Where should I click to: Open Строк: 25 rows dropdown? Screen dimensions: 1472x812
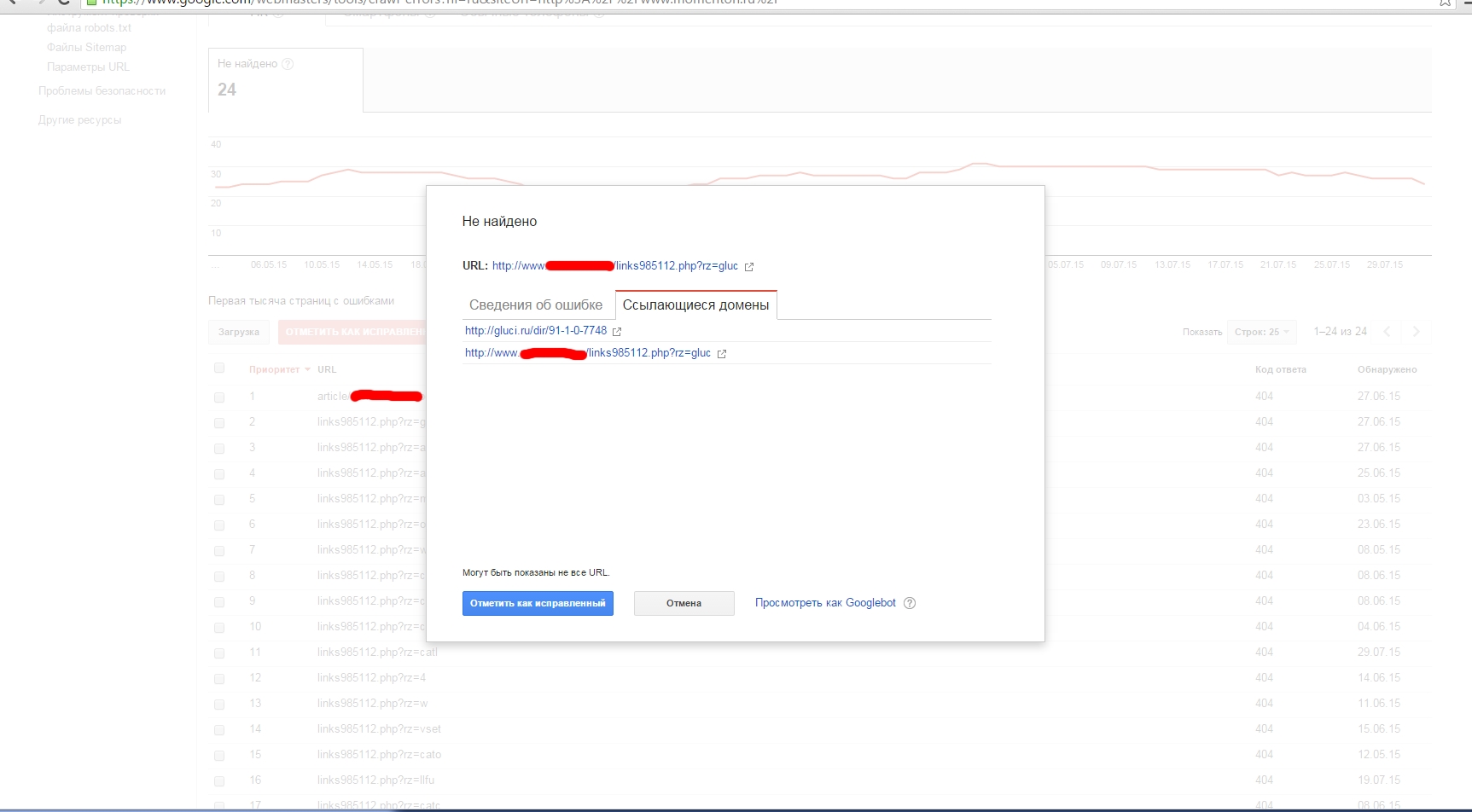click(1261, 332)
